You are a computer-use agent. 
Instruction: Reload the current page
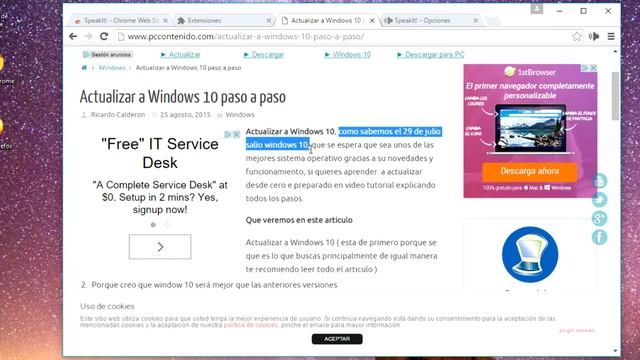coord(104,36)
